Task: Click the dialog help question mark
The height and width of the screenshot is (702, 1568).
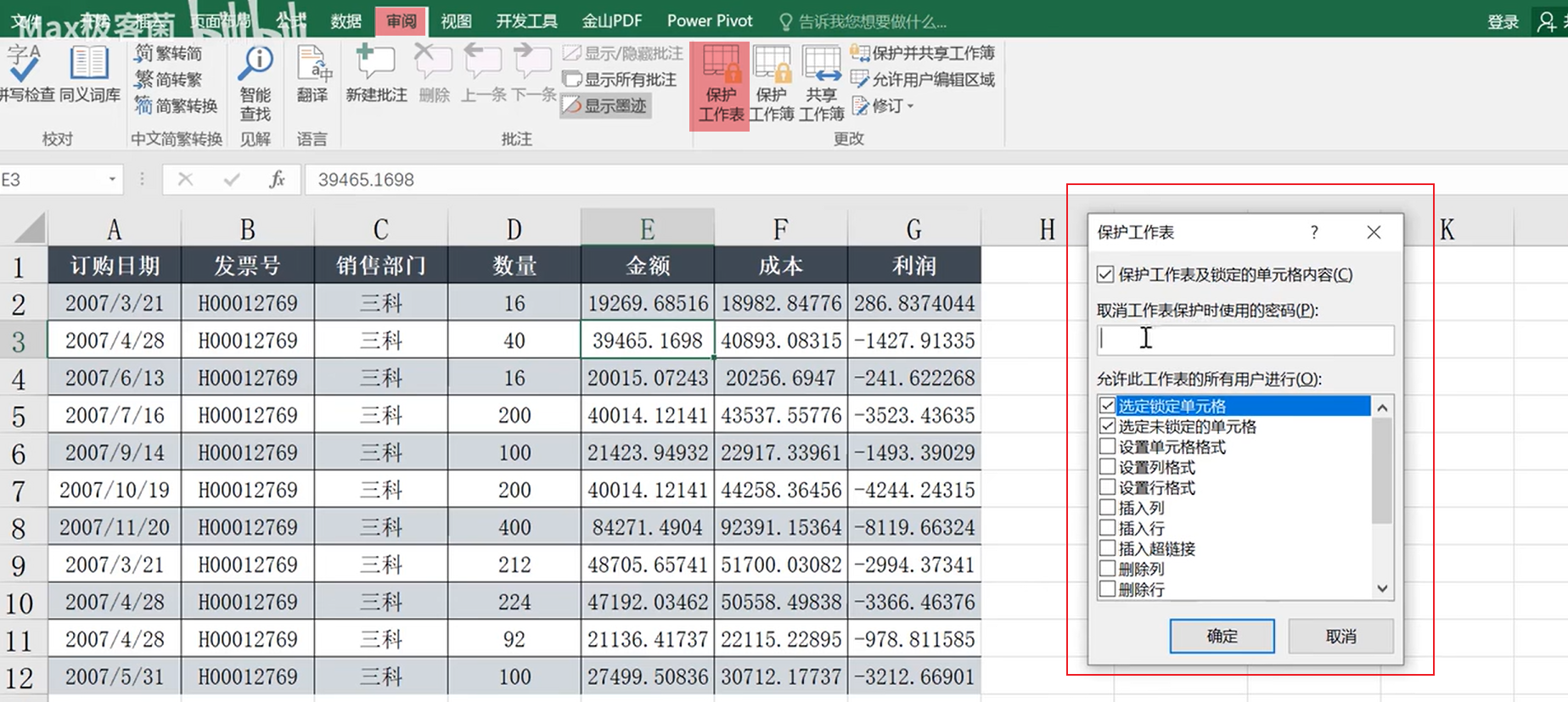Action: click(1314, 232)
